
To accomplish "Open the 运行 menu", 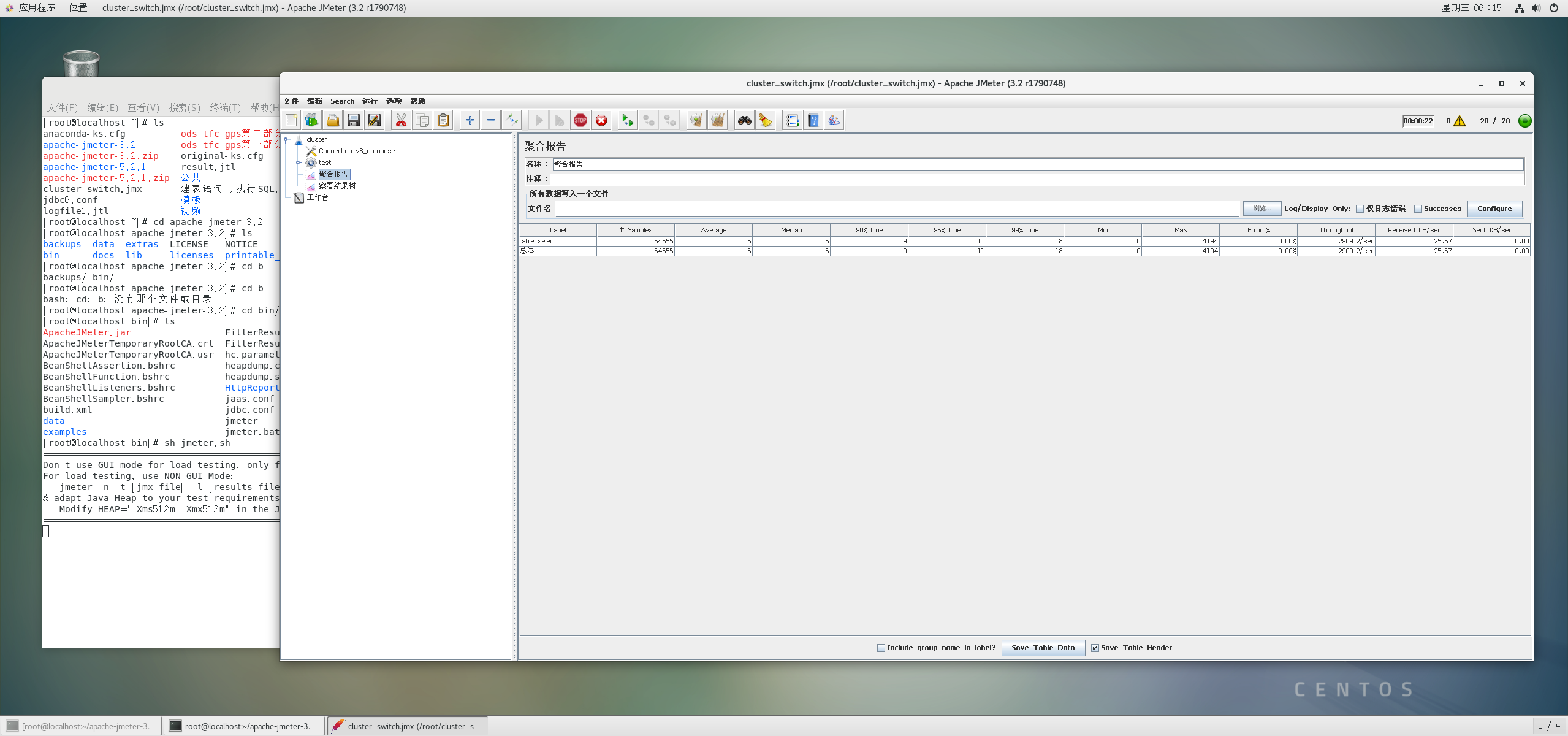I will [370, 101].
